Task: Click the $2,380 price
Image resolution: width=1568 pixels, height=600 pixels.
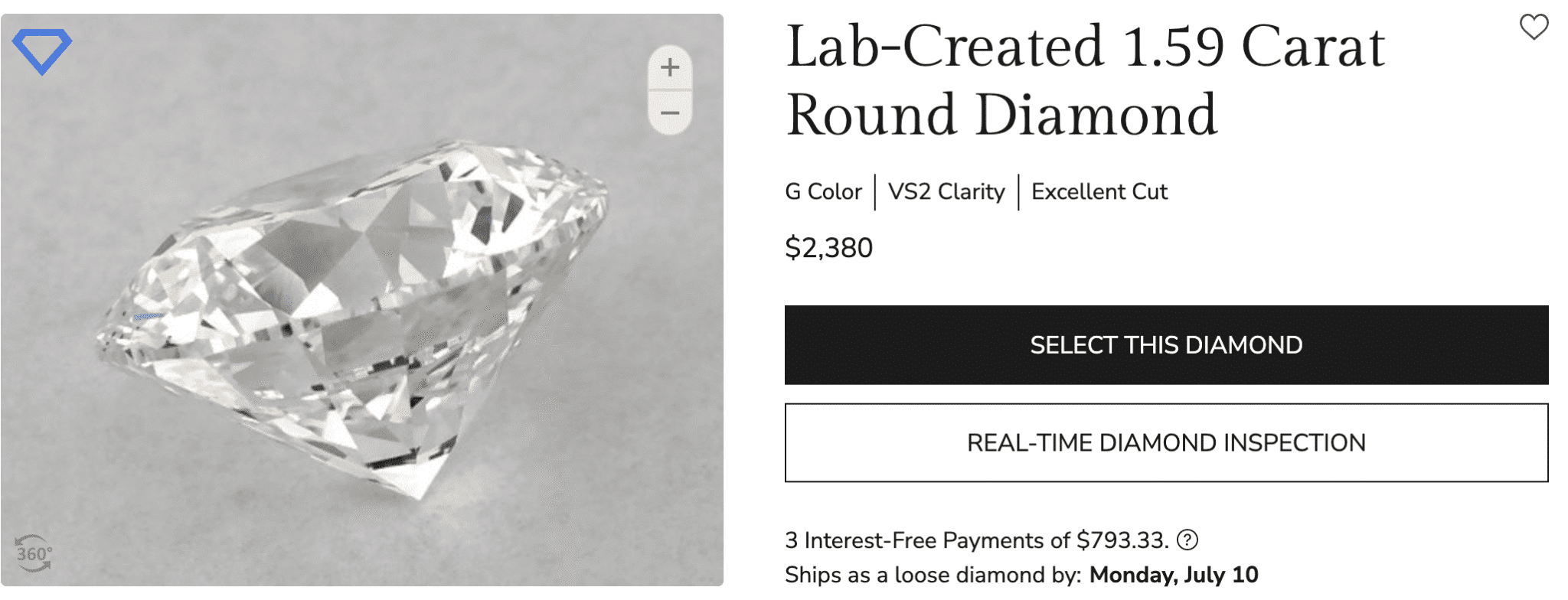Action: (x=828, y=248)
